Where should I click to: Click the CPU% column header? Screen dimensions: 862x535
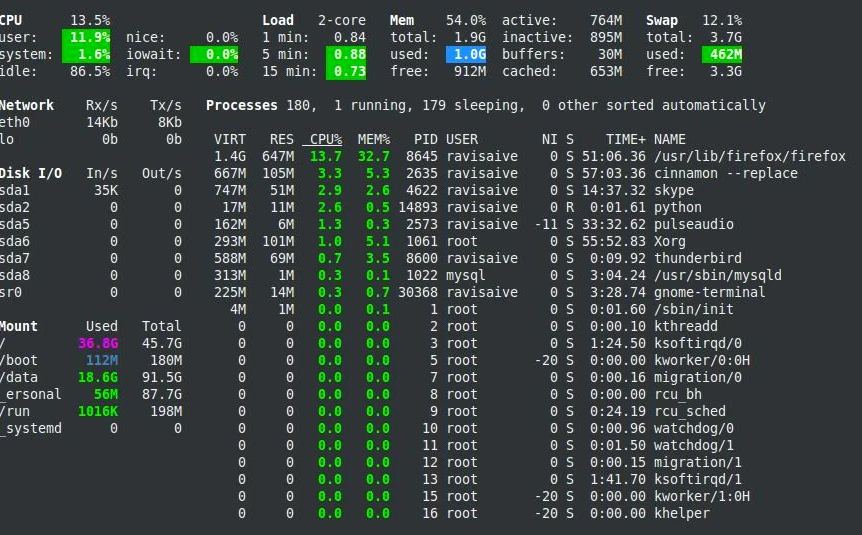(x=325, y=139)
